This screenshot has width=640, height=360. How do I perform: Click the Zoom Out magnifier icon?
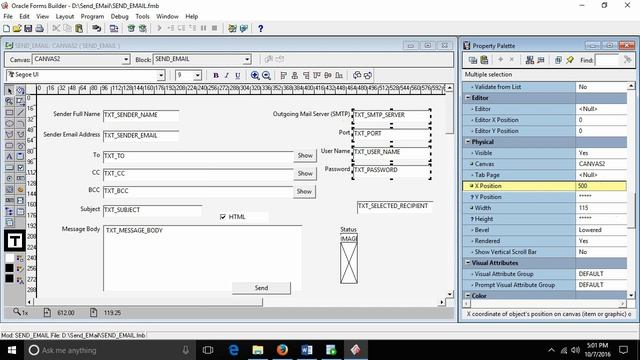click(266, 76)
